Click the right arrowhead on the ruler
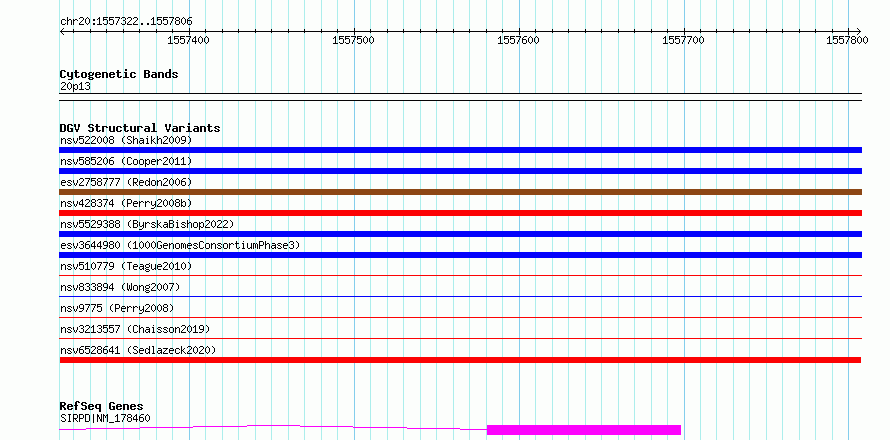This screenshot has width=890, height=440. point(858,31)
